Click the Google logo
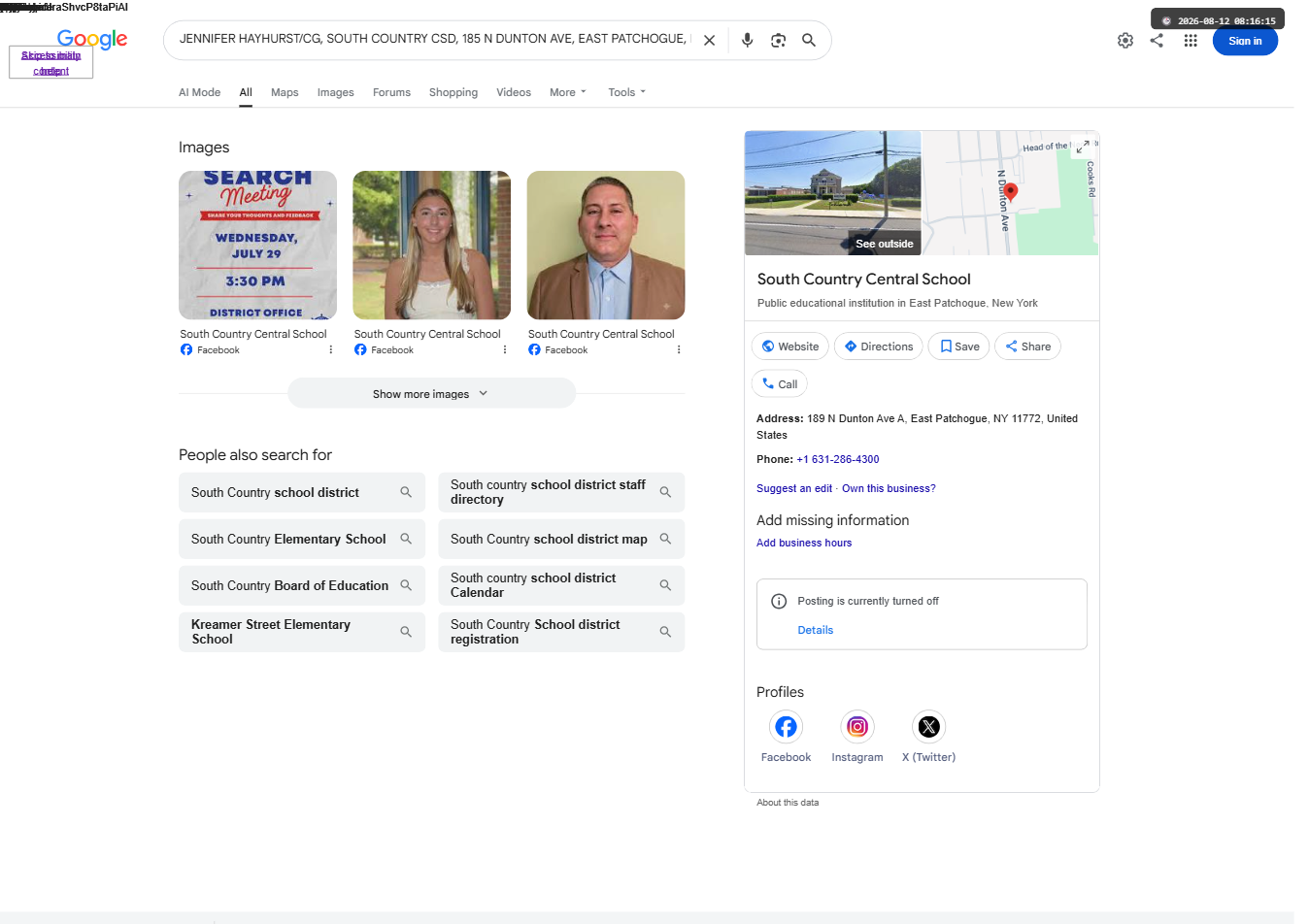Viewport: 1309px width, 924px height. pyautogui.click(x=92, y=40)
